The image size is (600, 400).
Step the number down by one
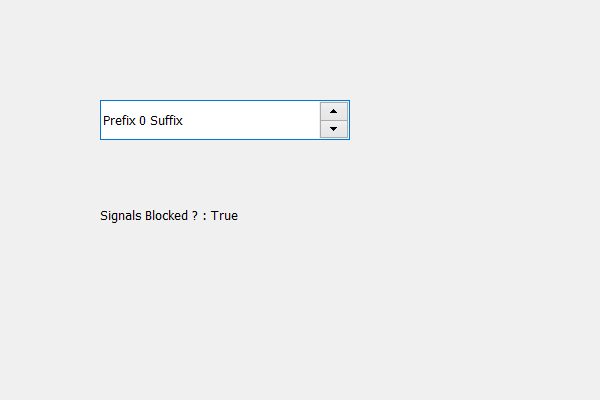click(333, 129)
